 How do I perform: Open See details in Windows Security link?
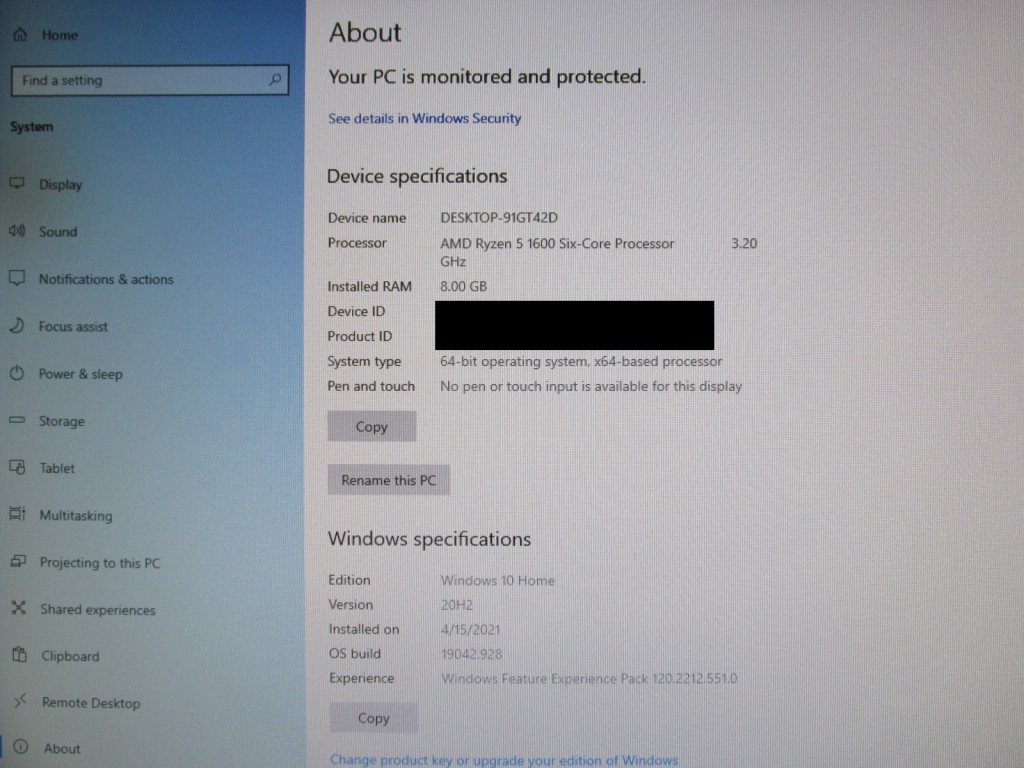click(x=424, y=118)
